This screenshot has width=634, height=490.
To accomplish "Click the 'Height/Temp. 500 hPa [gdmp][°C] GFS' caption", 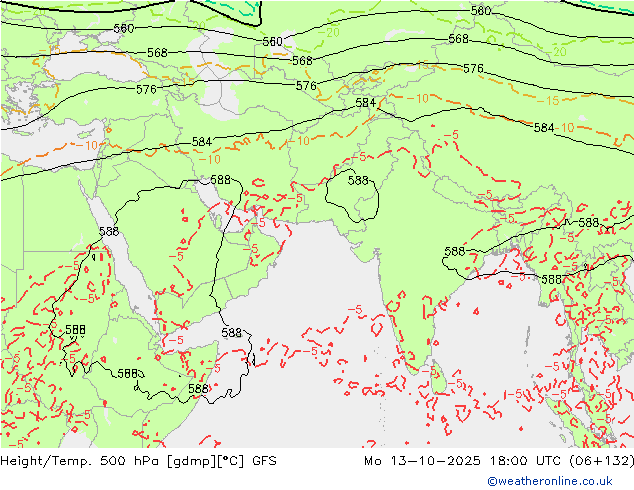I will pos(139,461).
